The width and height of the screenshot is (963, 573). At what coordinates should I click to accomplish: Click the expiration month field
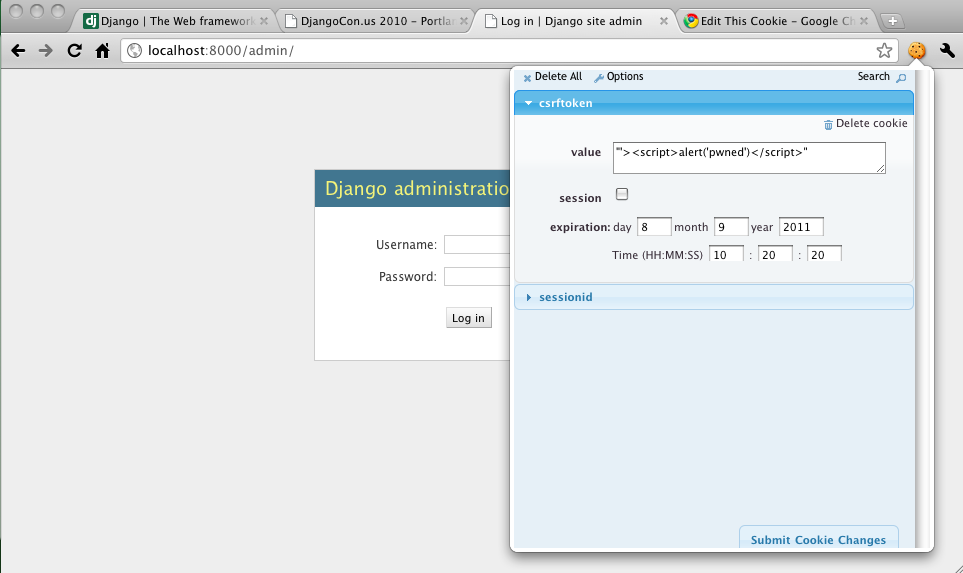tap(731, 227)
